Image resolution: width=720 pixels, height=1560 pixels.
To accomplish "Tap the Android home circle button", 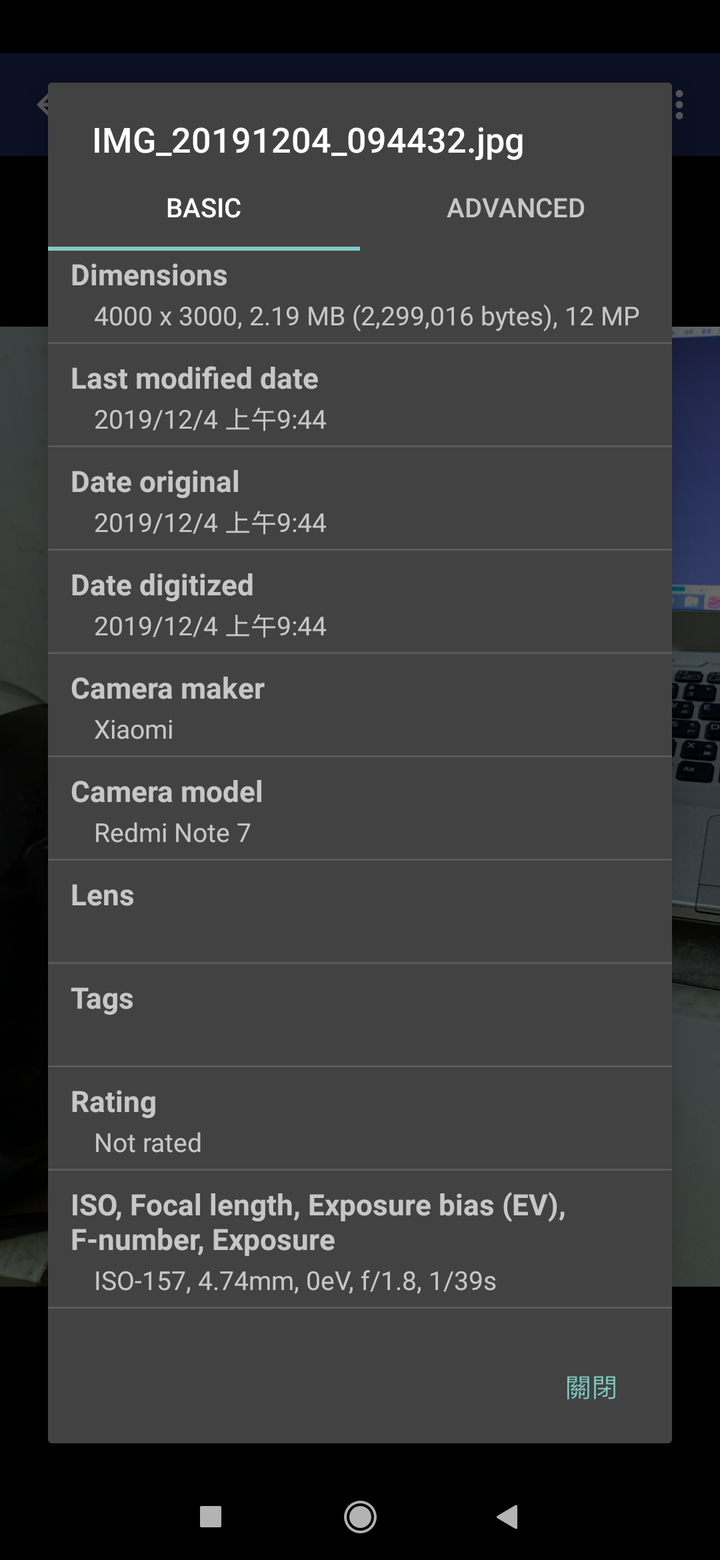I will pos(360,1517).
